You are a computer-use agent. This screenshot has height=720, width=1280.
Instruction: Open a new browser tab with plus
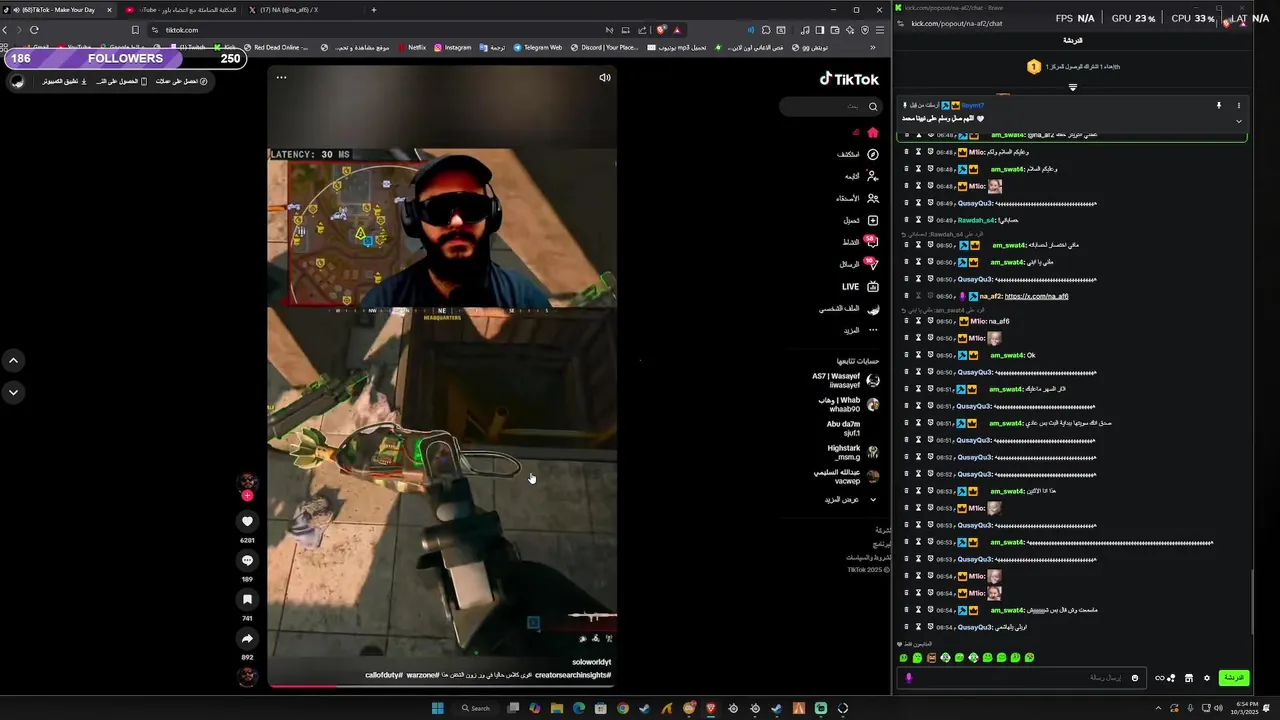point(374,10)
